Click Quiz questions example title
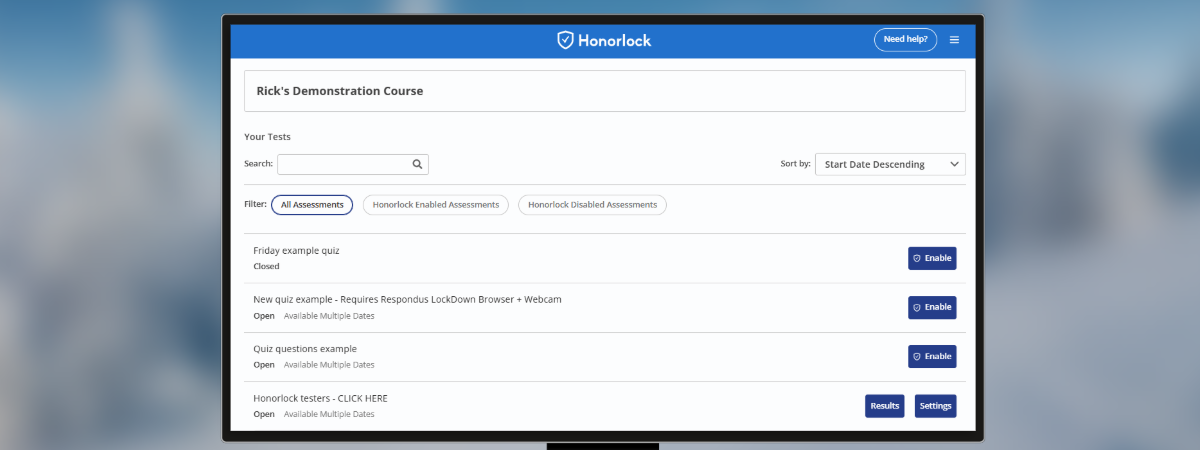 coord(305,348)
